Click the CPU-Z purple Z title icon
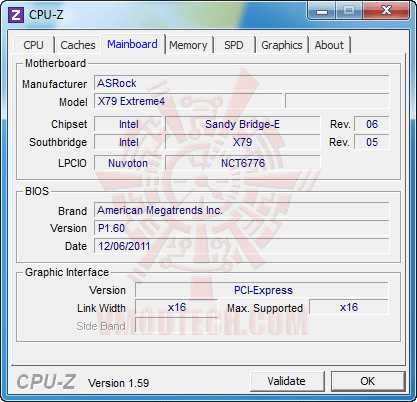Viewport: 417px width, 402px height. tap(16, 15)
